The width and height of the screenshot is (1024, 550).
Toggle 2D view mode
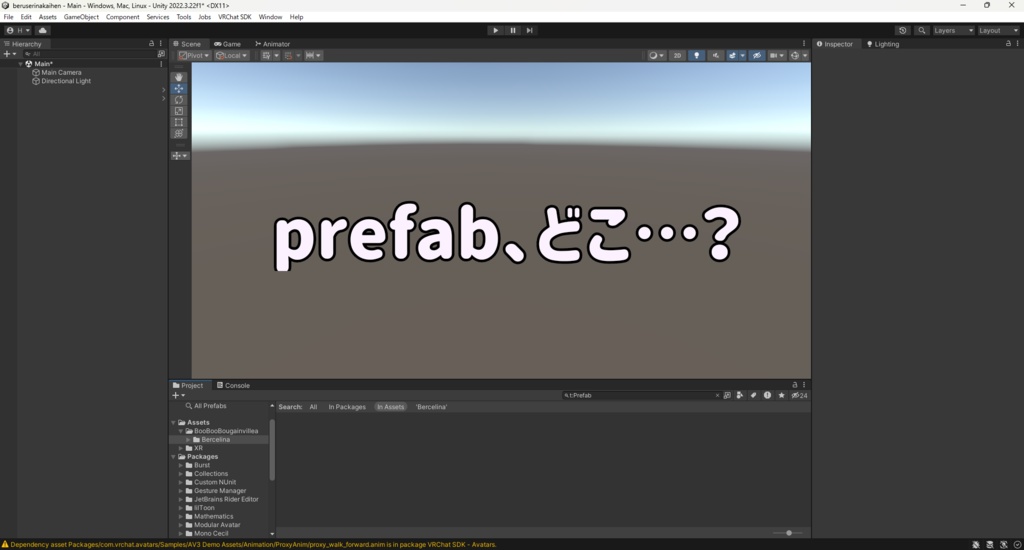coord(677,56)
